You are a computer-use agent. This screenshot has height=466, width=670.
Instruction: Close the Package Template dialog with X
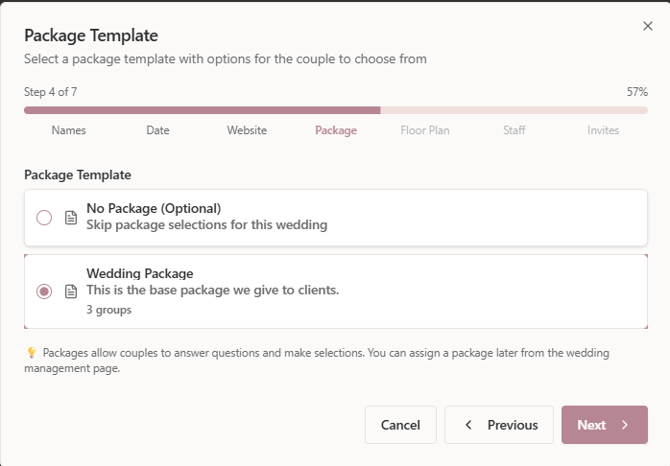pyautogui.click(x=647, y=27)
